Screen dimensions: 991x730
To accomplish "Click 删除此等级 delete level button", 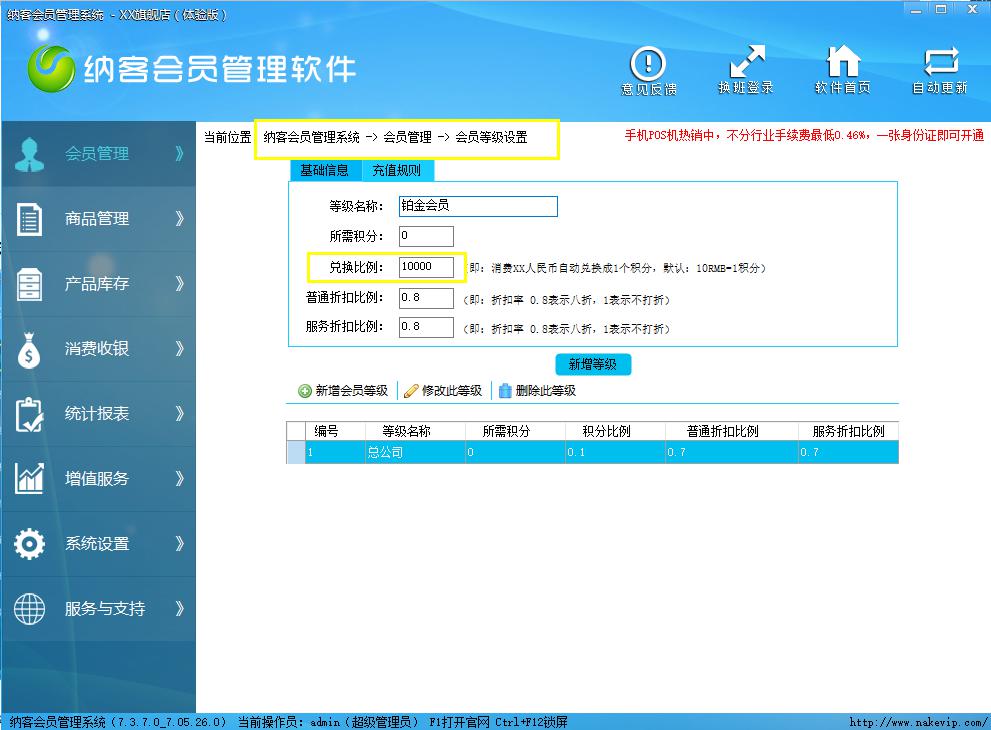I will click(x=537, y=391).
